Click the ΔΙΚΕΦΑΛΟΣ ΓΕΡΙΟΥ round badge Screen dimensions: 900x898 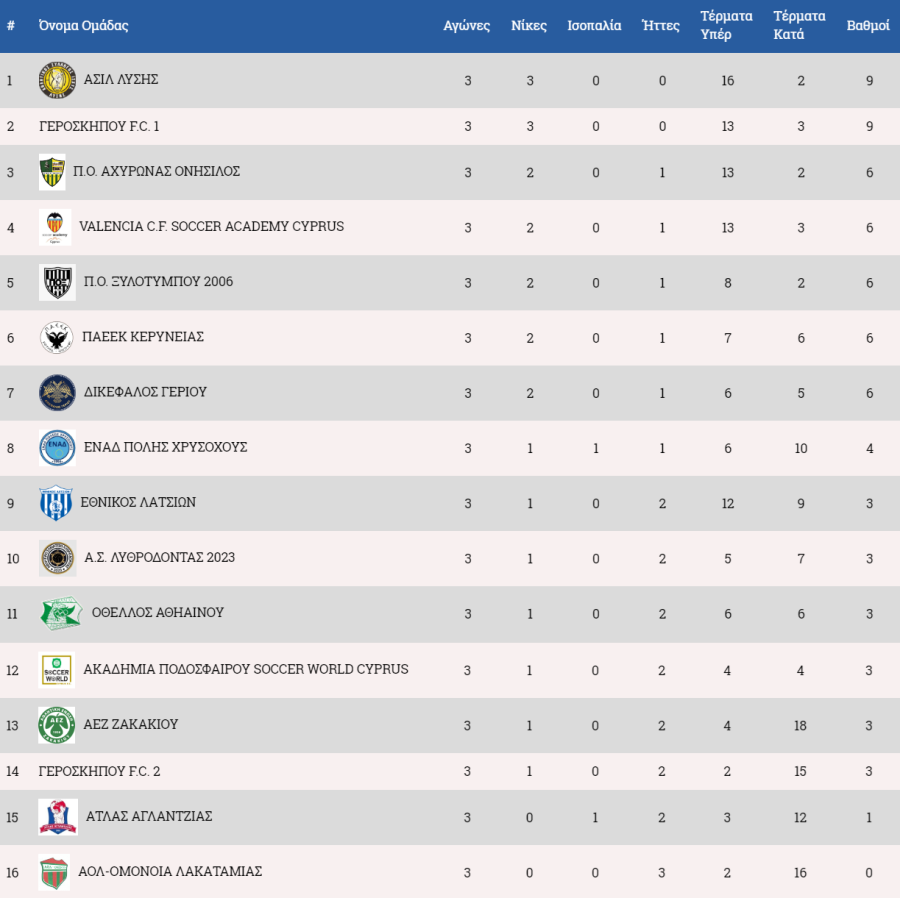(57, 392)
